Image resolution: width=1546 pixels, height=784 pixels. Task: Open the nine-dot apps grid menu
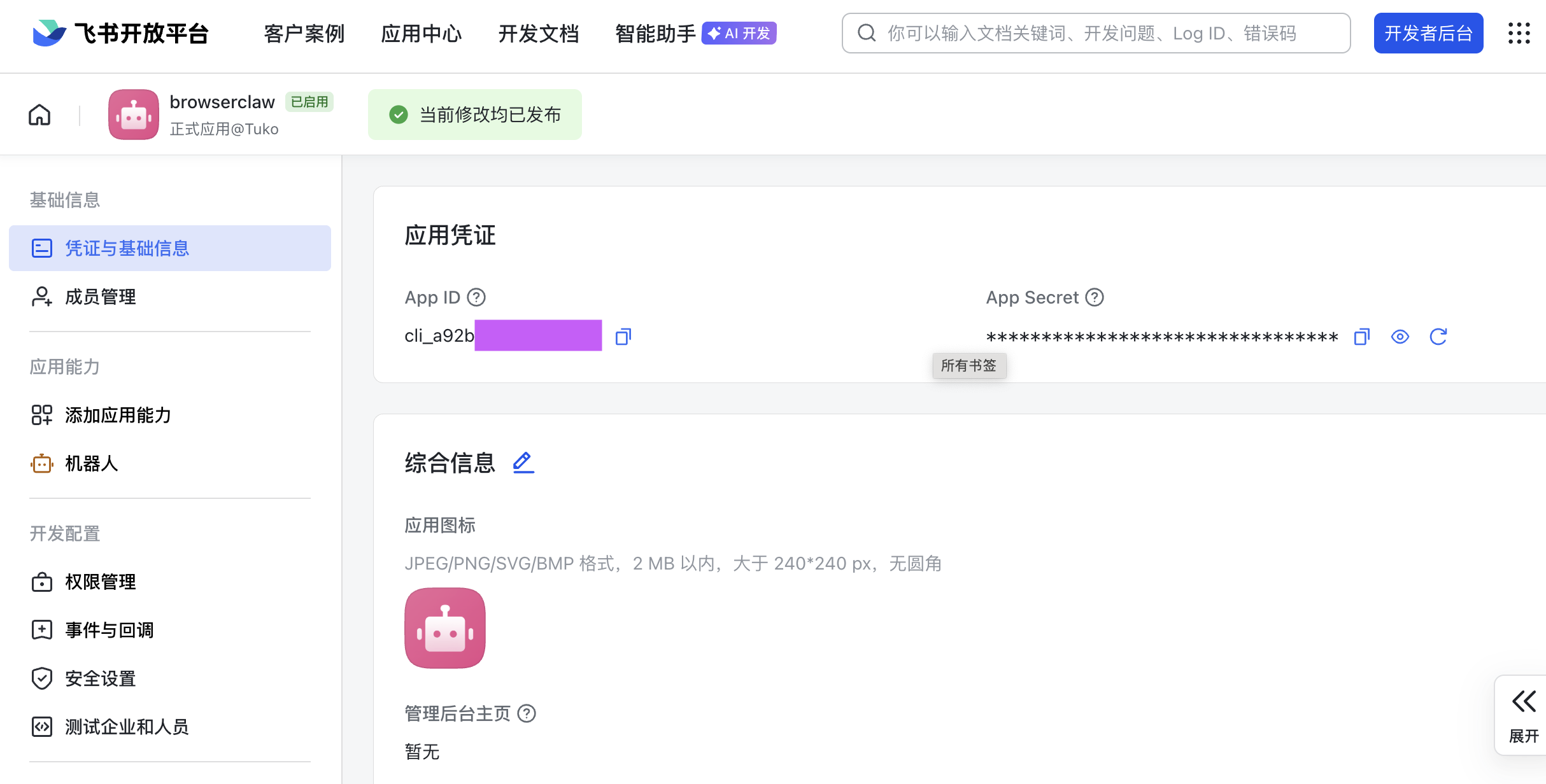[1519, 33]
